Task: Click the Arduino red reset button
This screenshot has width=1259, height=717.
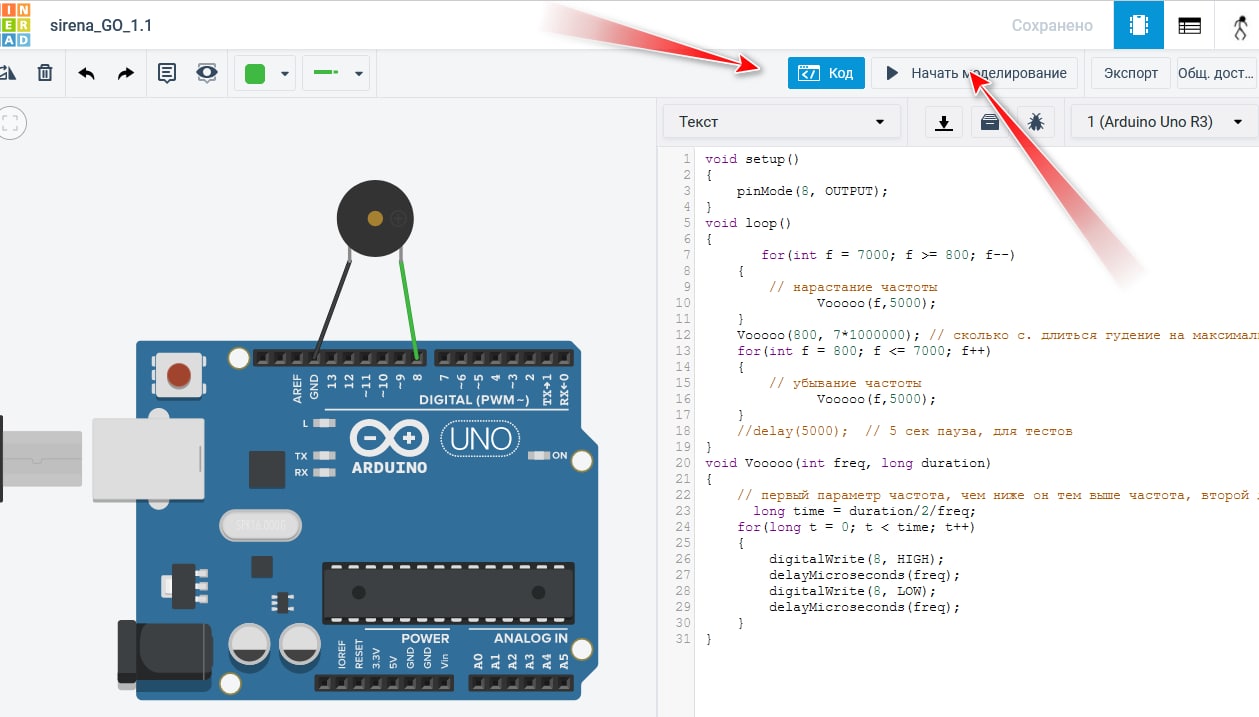Action: point(178,376)
